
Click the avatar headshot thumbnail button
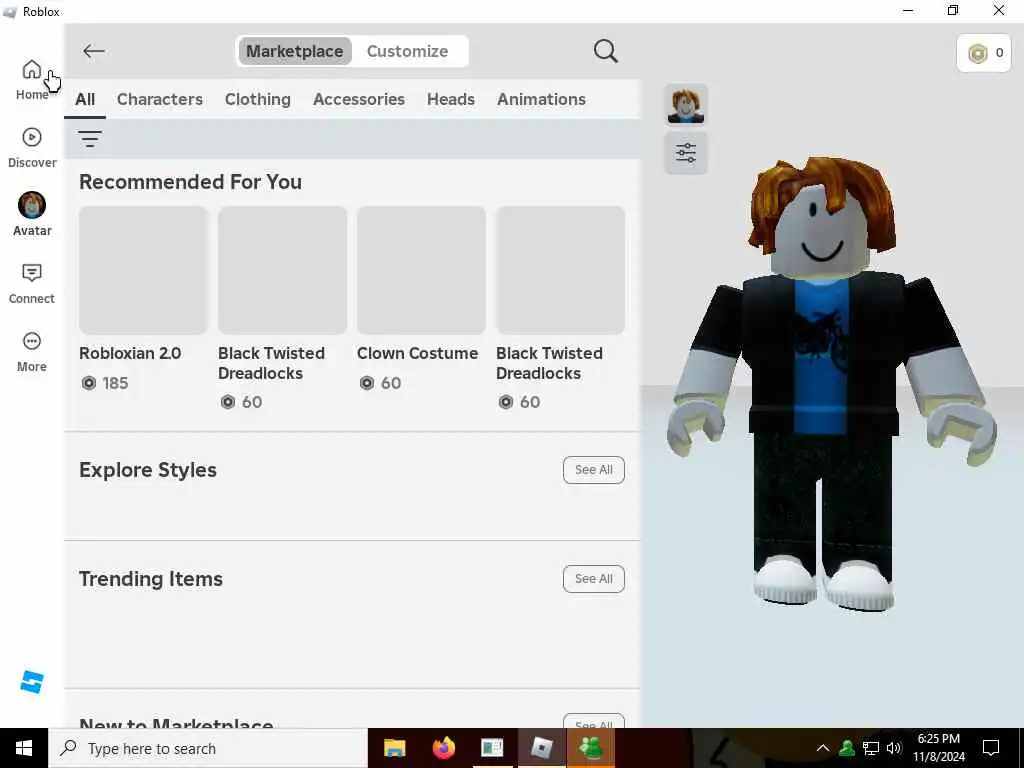(686, 105)
